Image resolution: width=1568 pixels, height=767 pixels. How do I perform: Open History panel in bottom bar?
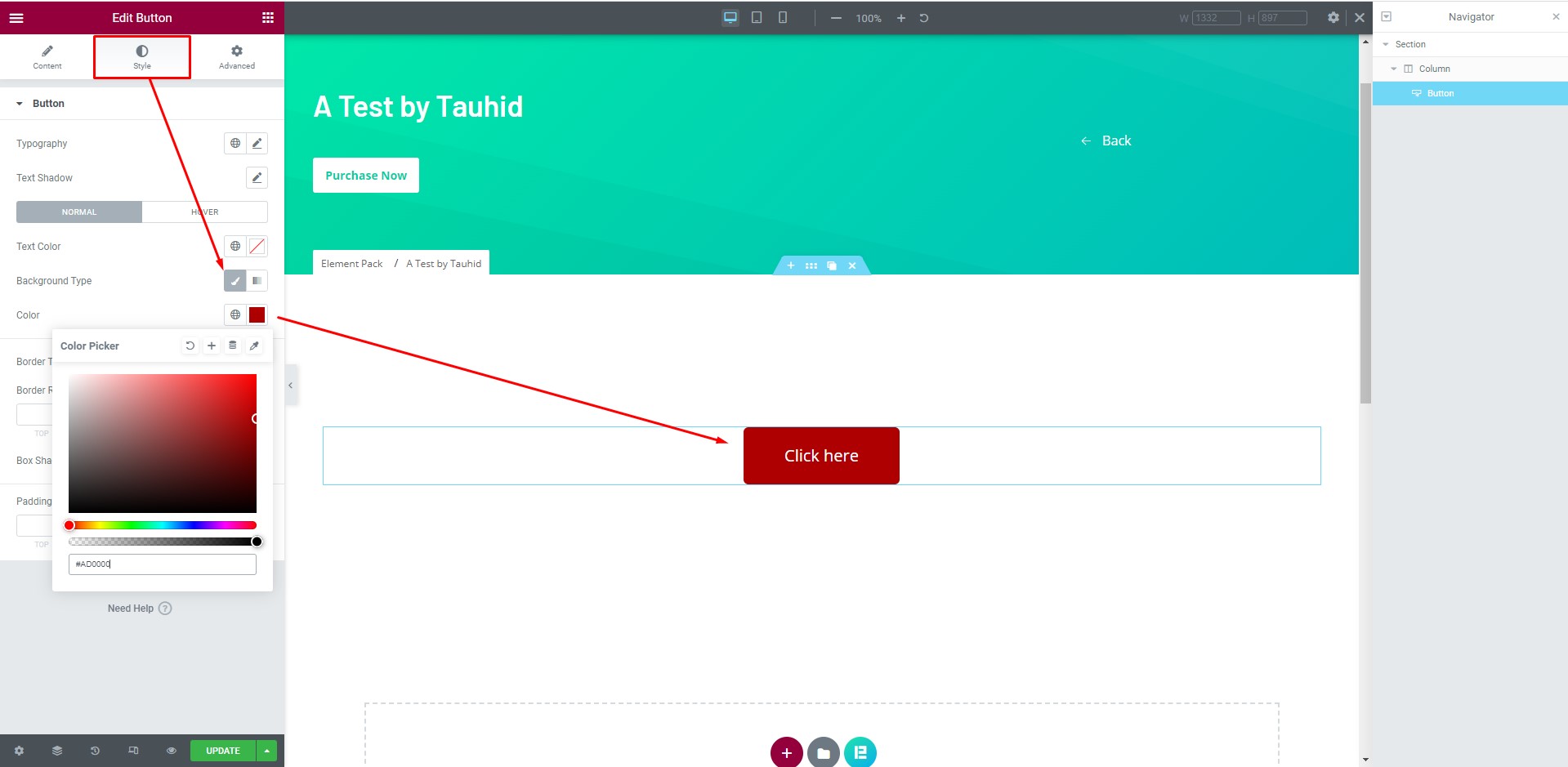(x=95, y=751)
